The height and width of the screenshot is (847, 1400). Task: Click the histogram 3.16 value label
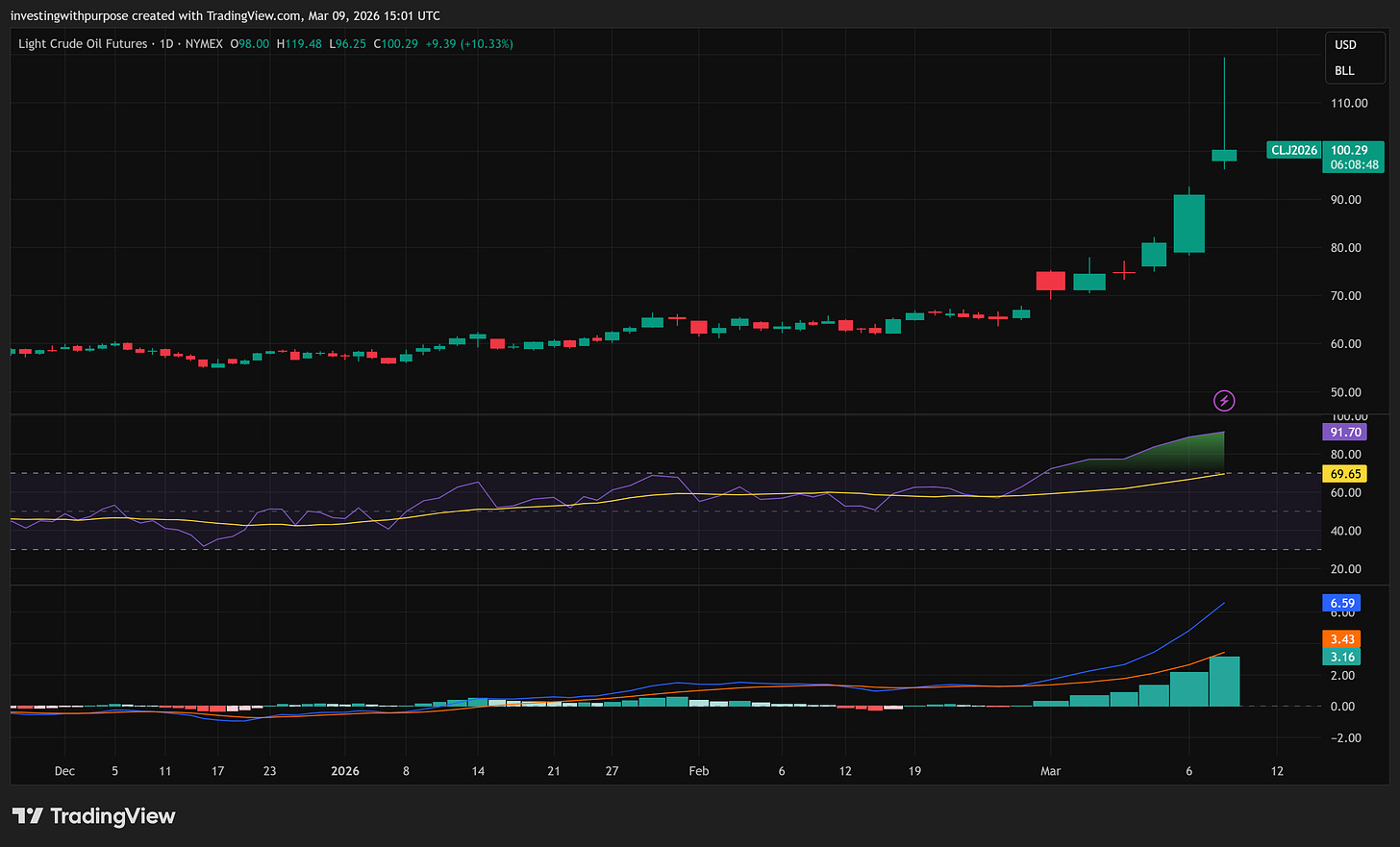tap(1342, 658)
